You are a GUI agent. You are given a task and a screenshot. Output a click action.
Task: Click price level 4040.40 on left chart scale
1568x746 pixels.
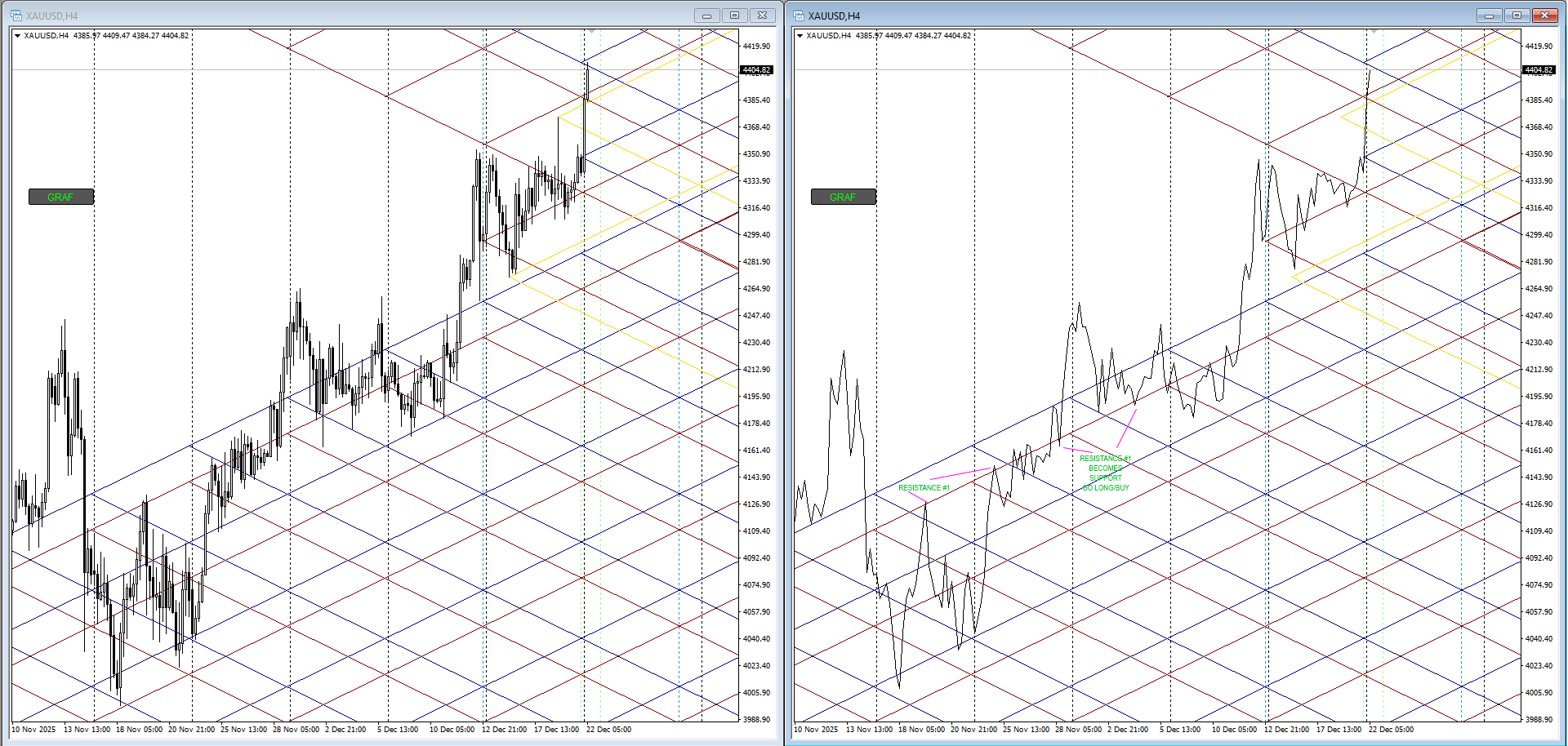pos(756,639)
